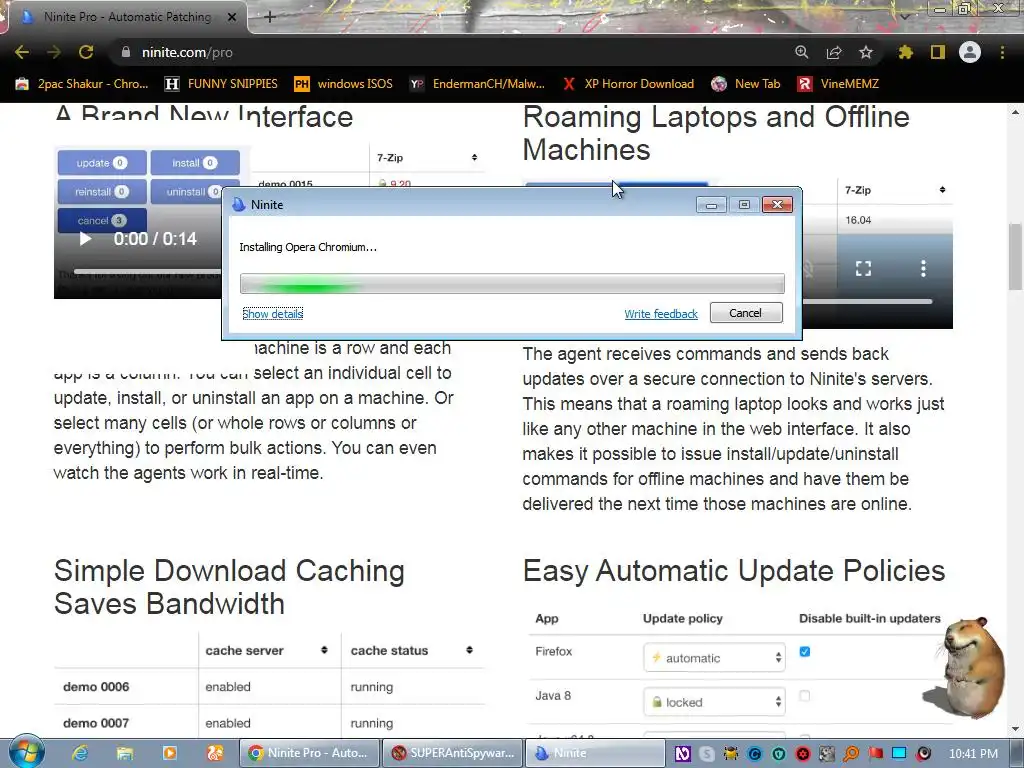Click the reinstall button in demo video
Viewport: 1024px width, 768px height.
point(102,192)
